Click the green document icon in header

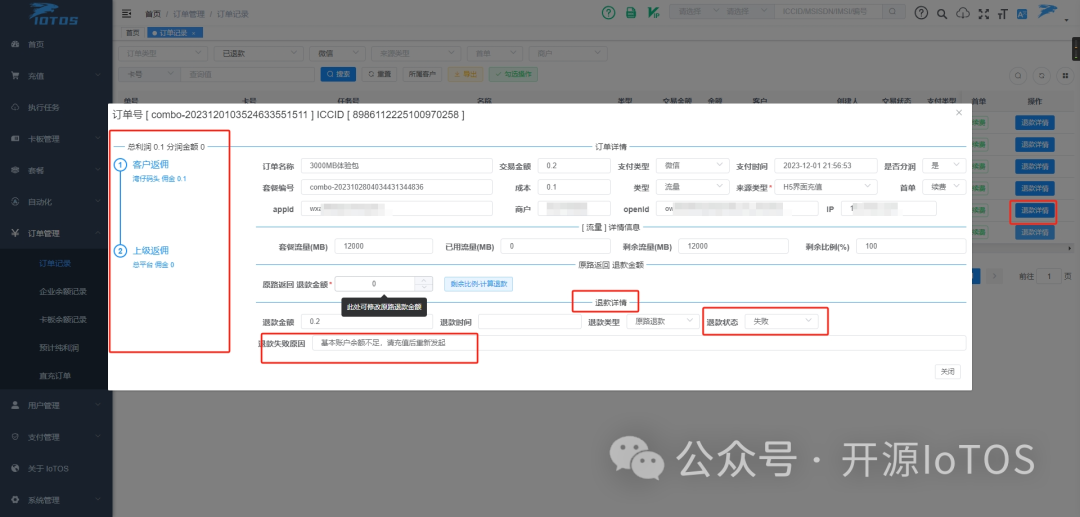(630, 12)
